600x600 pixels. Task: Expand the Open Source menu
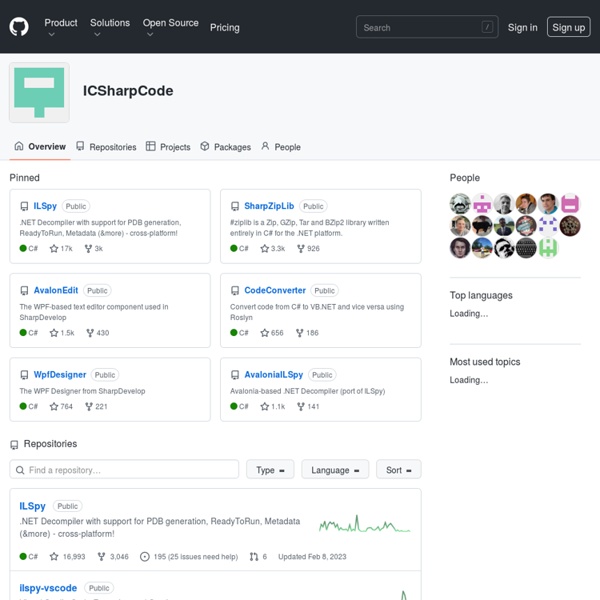[x=170, y=27]
